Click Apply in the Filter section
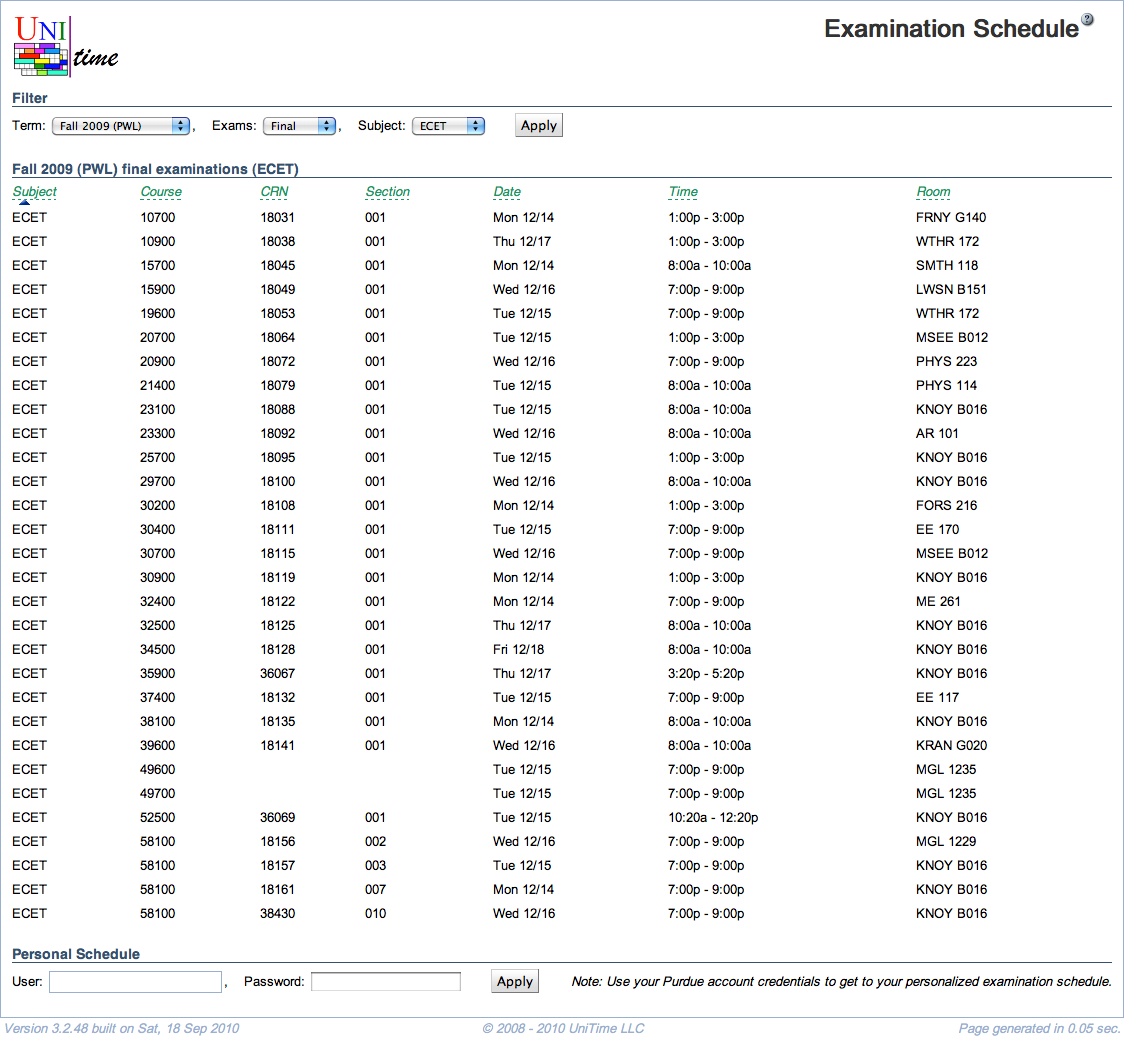 point(538,125)
